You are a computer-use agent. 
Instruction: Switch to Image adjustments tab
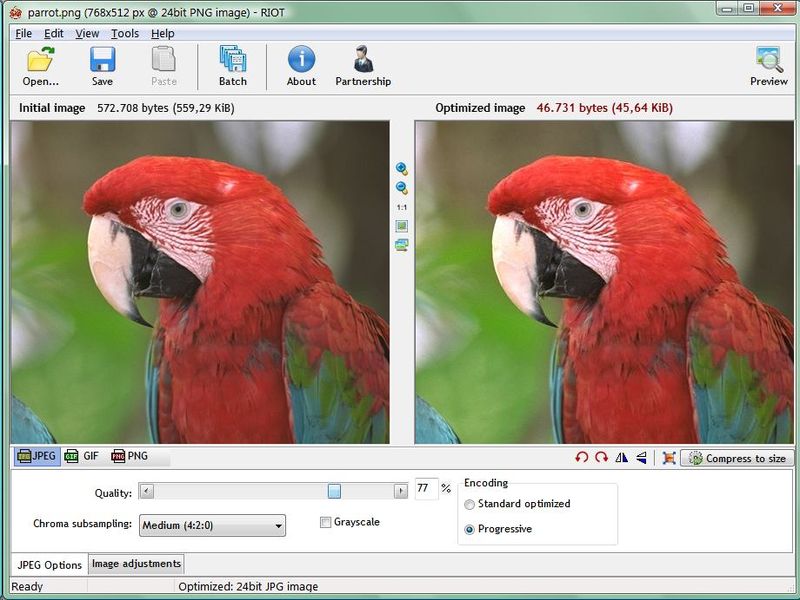136,564
